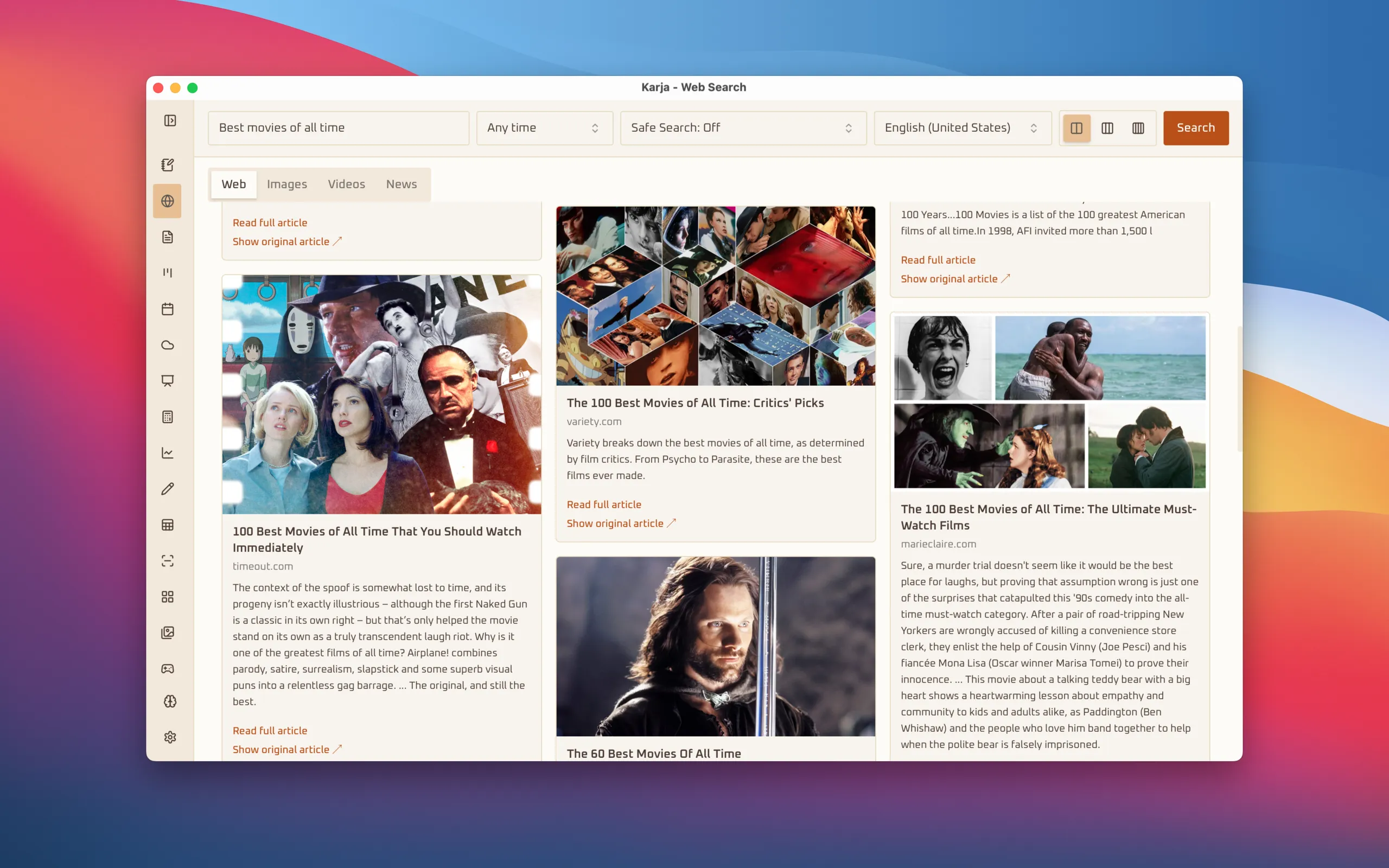Open the Any time date filter dropdown
This screenshot has height=868, width=1389.
(x=544, y=128)
